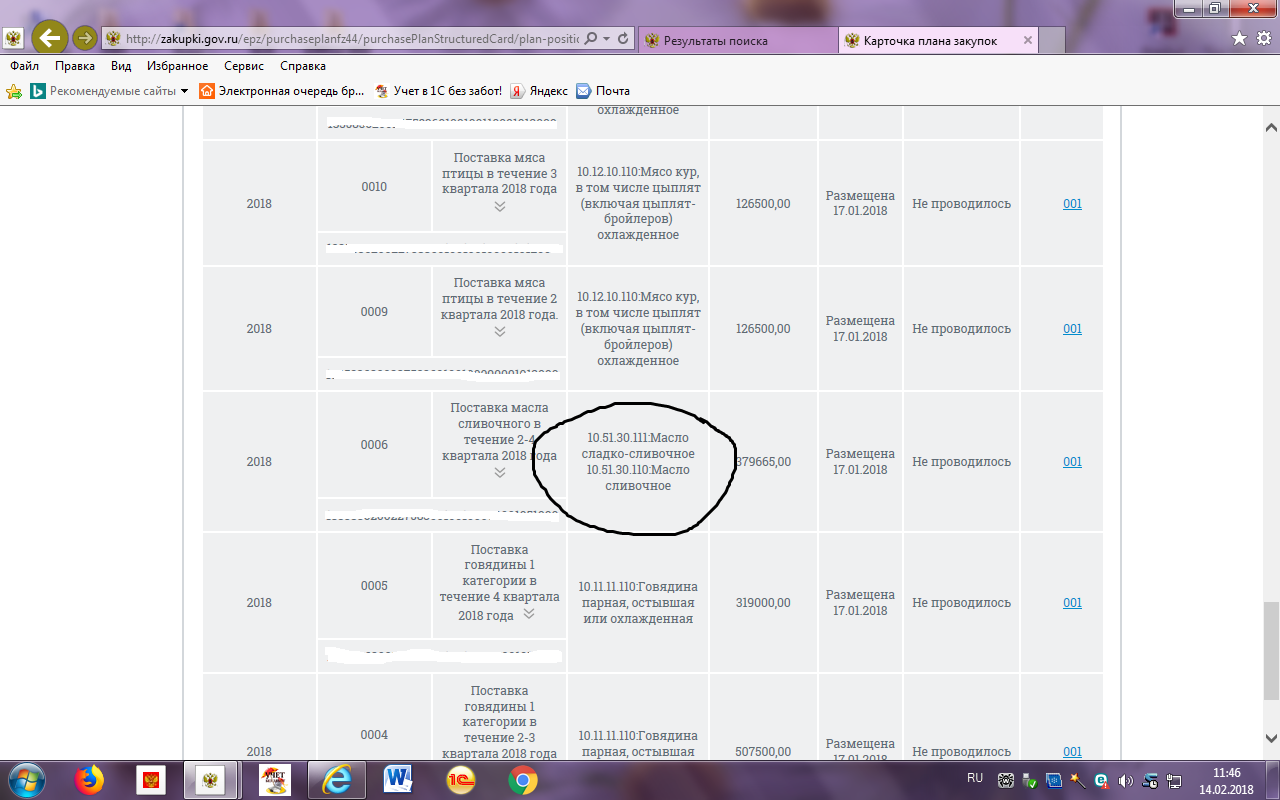Open the Рекомендуемые сайты dropdown arrow
The image size is (1280, 800).
[184, 91]
